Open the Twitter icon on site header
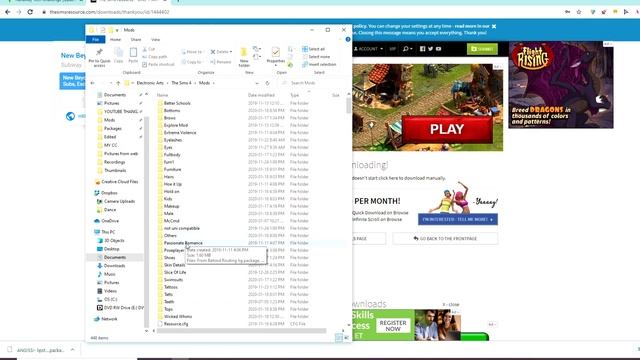Screen dimensions: 640x360 pyautogui.click(x=430, y=49)
